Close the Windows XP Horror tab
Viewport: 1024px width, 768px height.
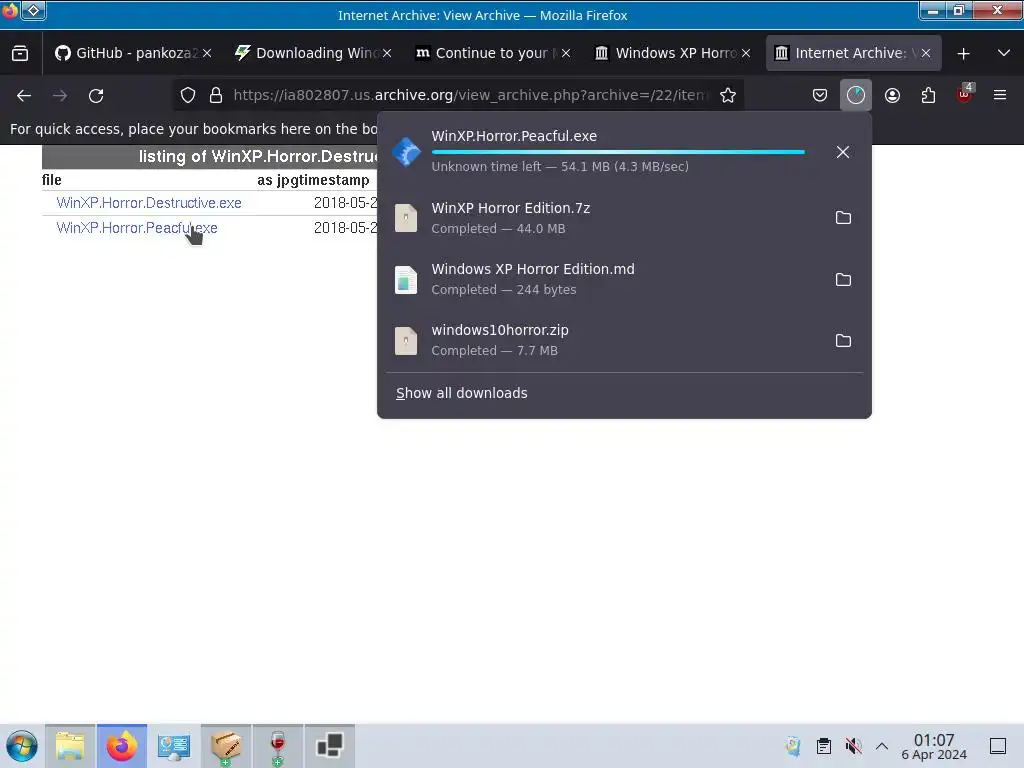(x=746, y=54)
